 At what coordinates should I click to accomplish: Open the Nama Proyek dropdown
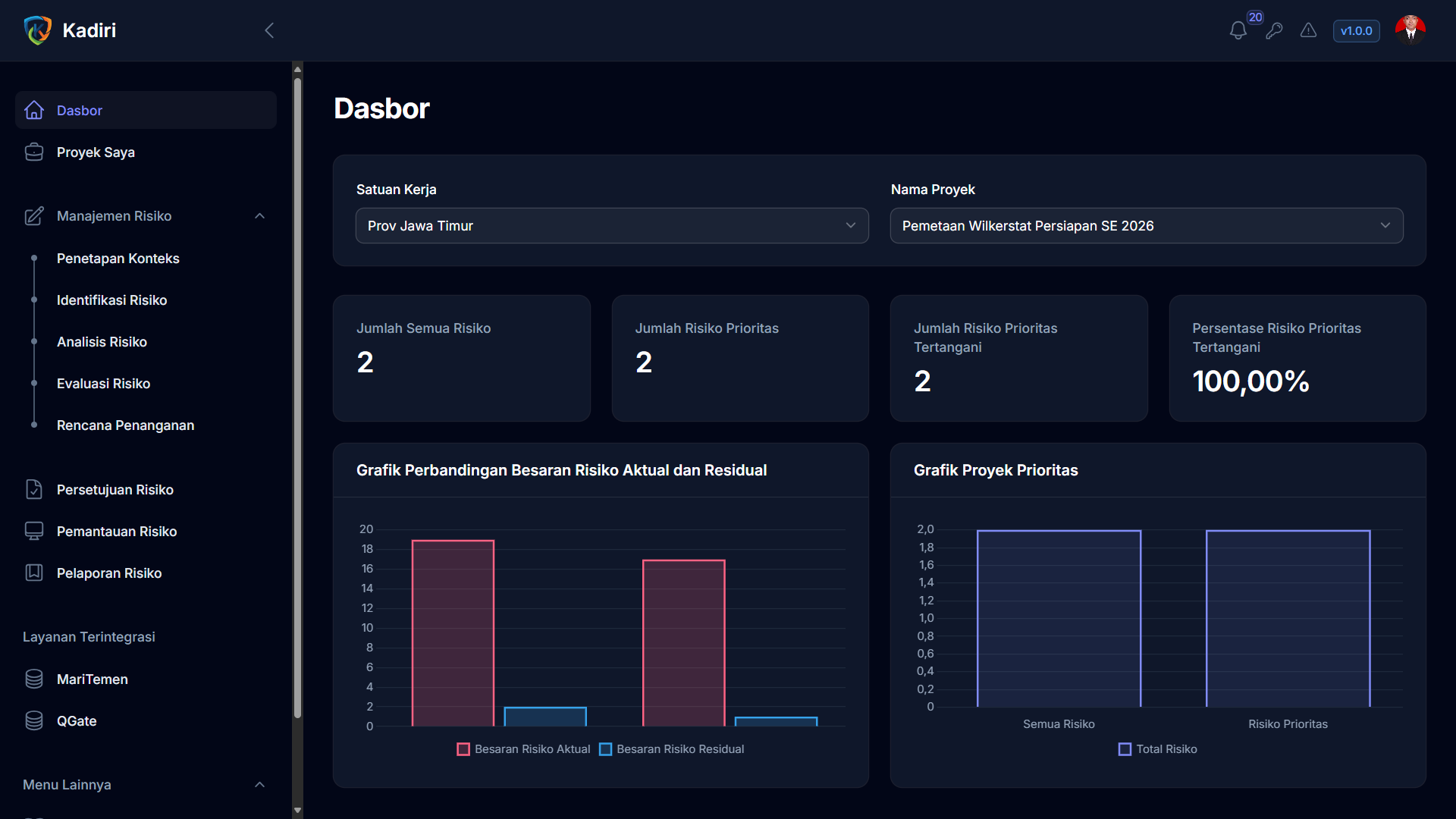(1147, 226)
